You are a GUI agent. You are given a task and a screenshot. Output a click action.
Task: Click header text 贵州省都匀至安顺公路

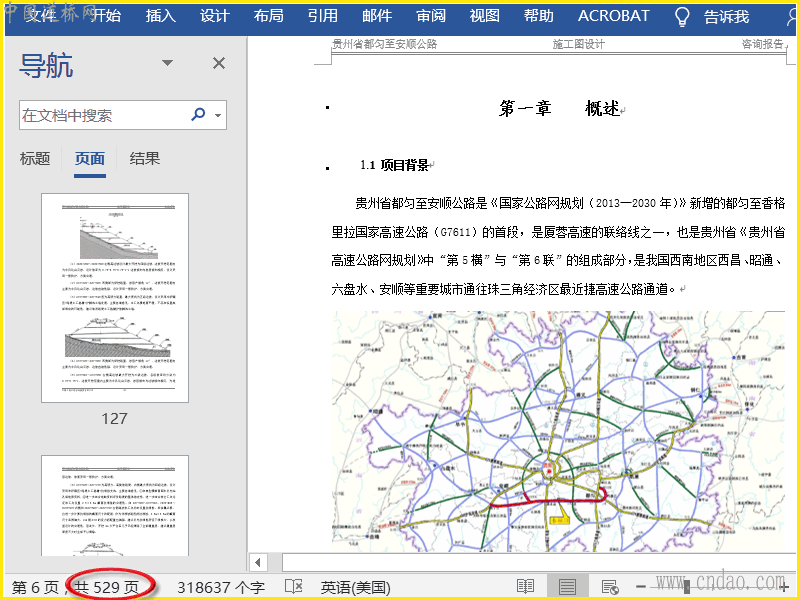click(385, 44)
